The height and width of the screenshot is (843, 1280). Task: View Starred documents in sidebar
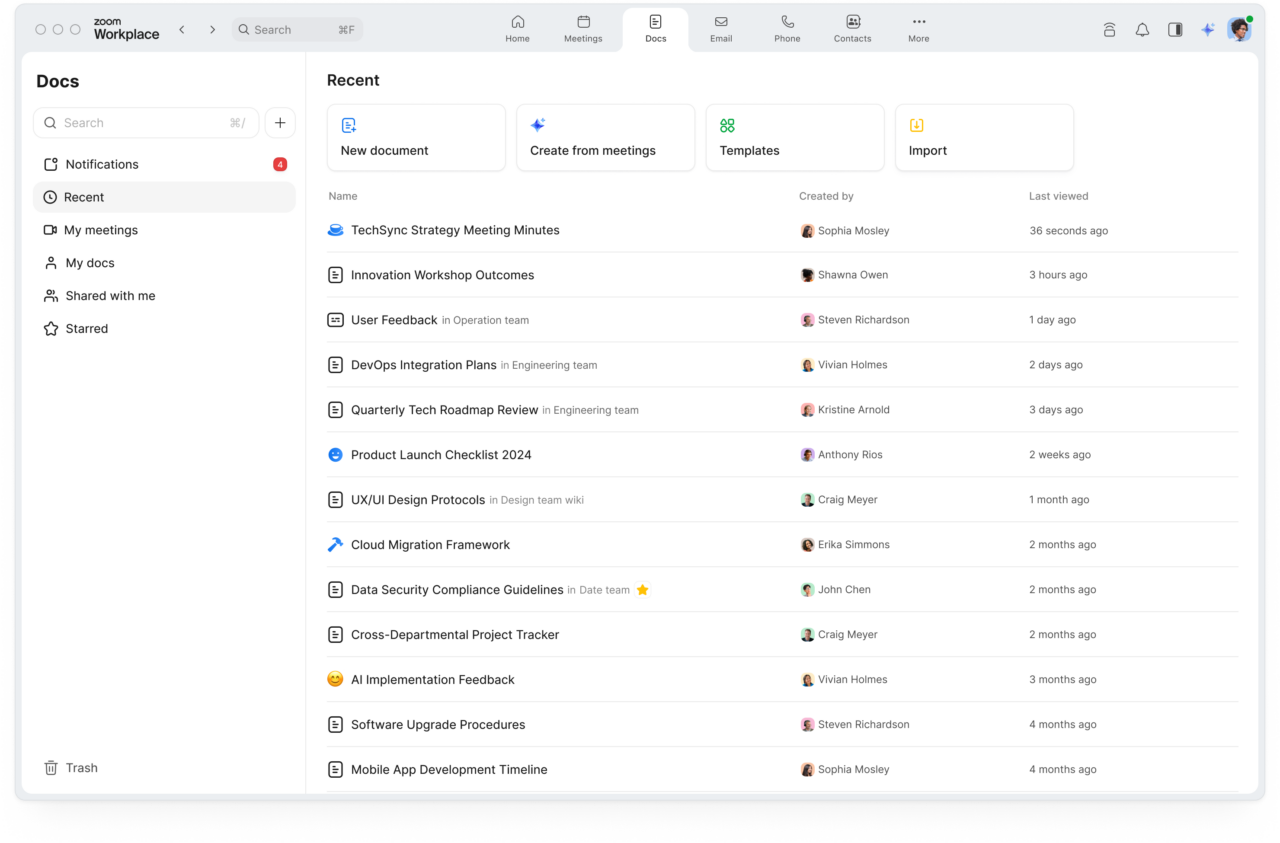click(87, 328)
